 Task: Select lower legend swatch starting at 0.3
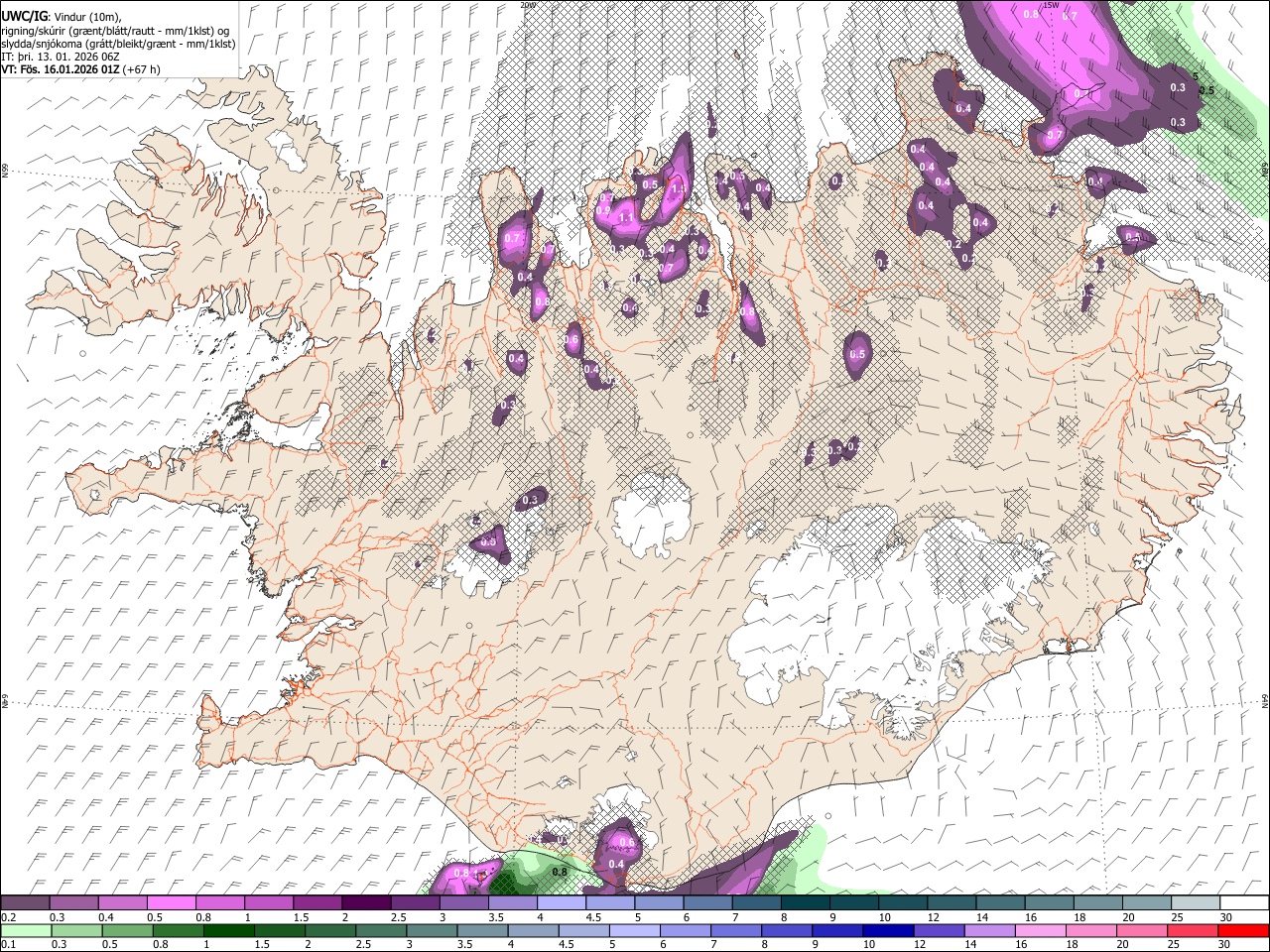tap(76, 930)
